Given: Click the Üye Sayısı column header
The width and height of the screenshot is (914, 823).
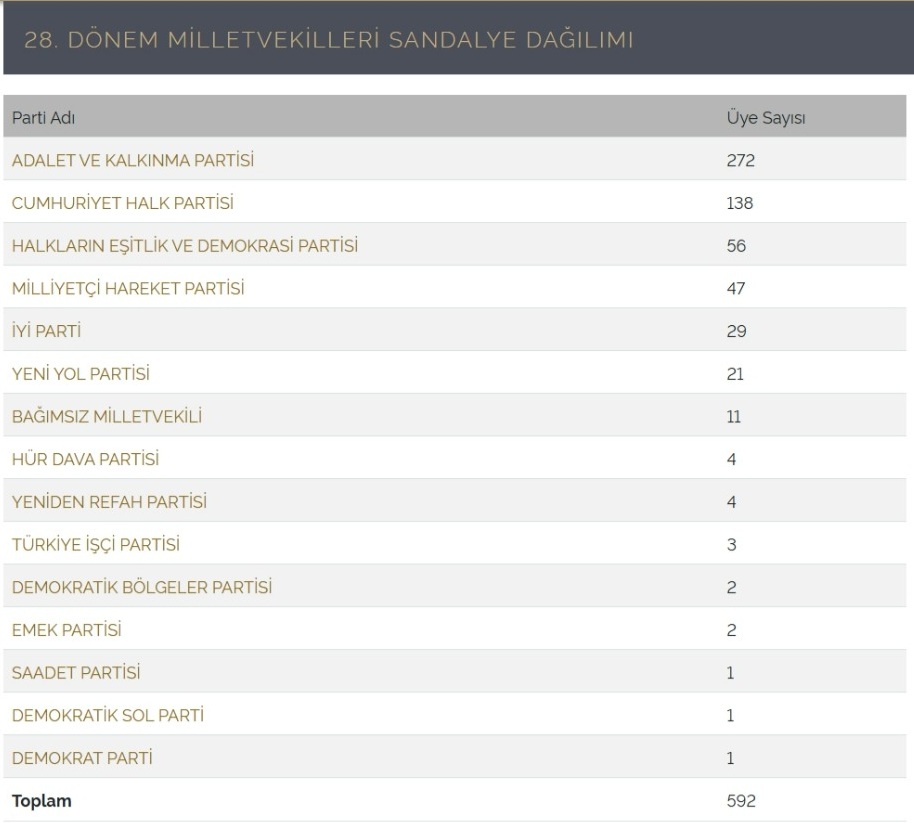Looking at the screenshot, I should pos(765,118).
